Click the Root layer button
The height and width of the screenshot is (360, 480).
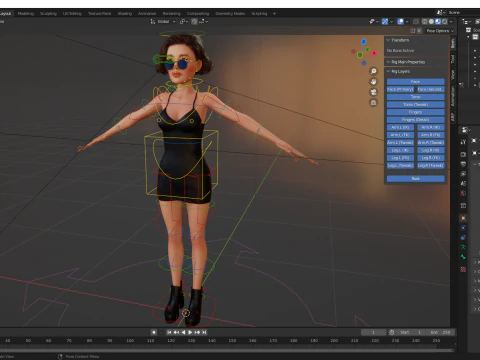pos(415,179)
